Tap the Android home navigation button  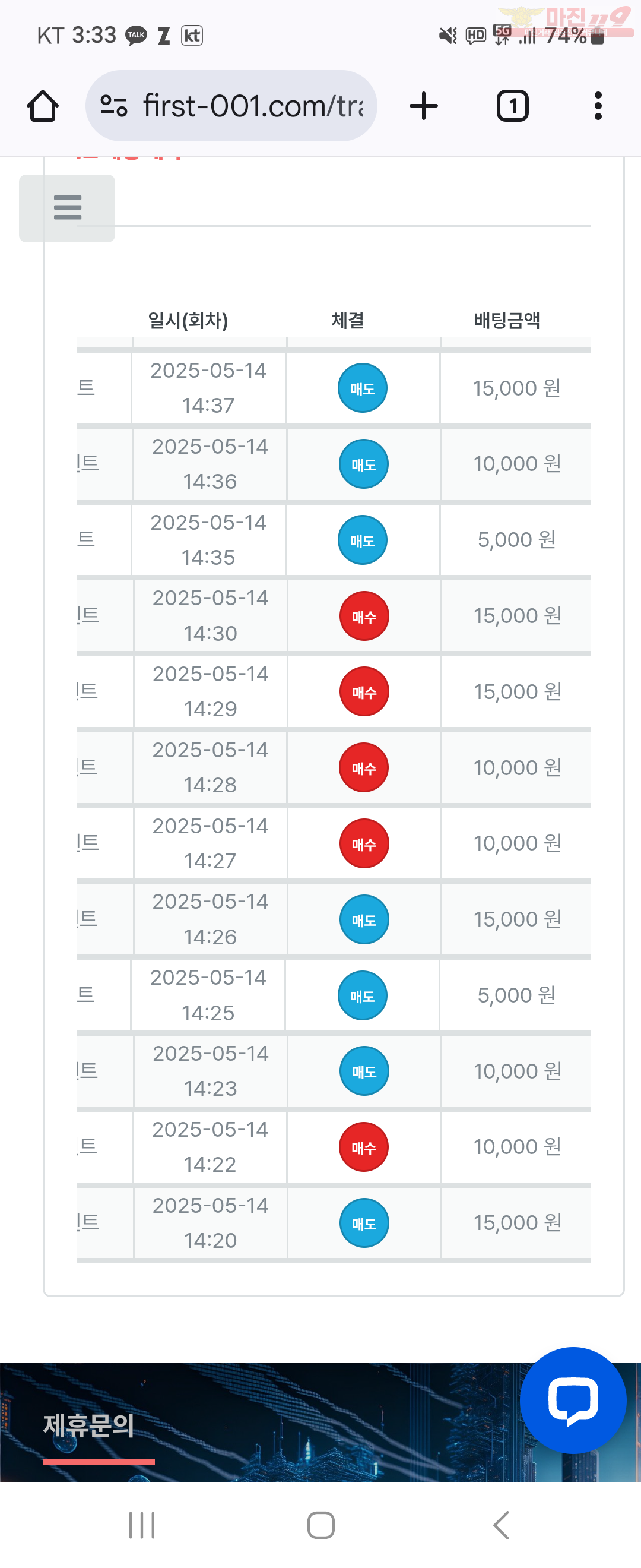320,1525
